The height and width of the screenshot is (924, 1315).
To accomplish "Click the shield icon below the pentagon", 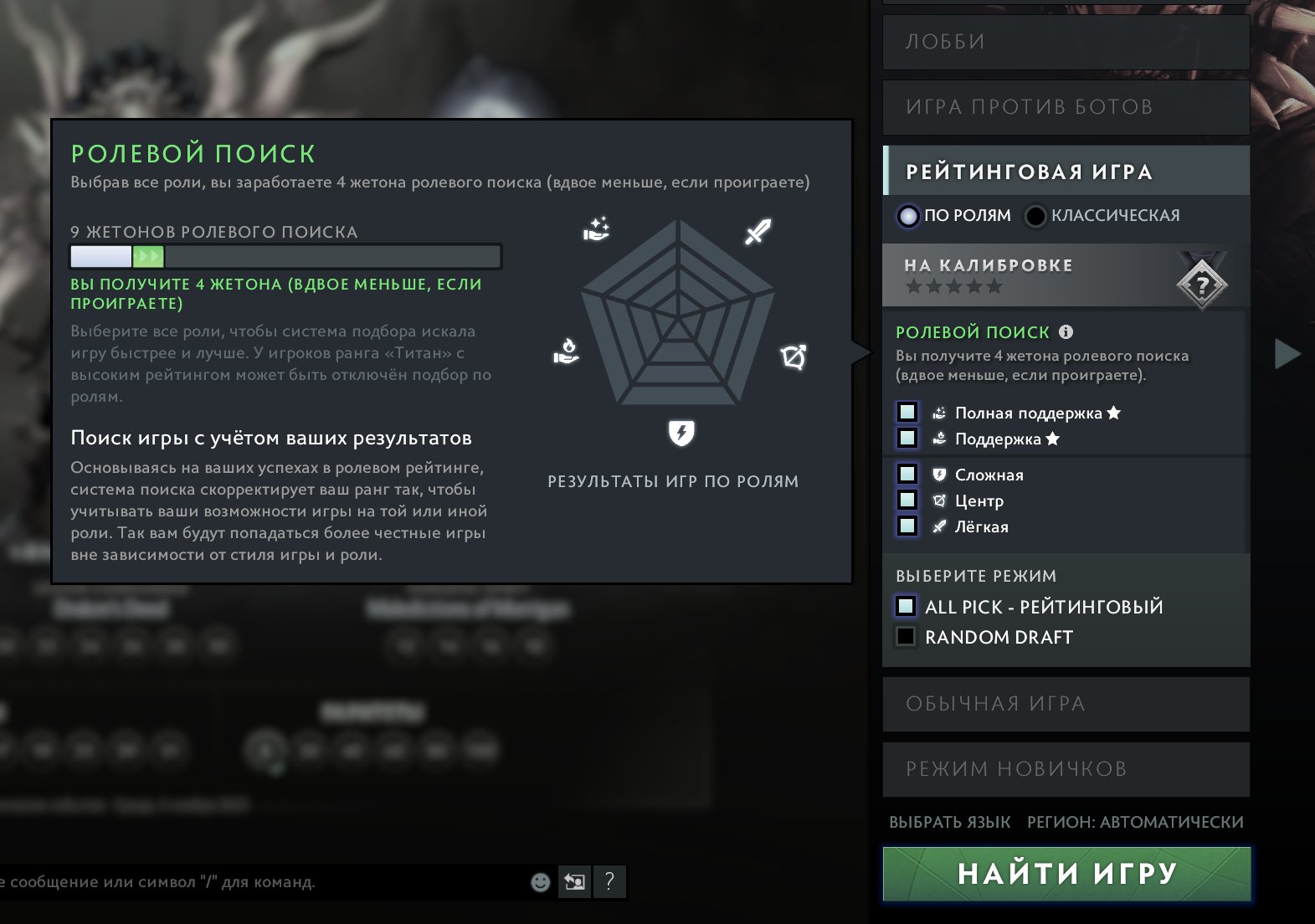I will (681, 433).
